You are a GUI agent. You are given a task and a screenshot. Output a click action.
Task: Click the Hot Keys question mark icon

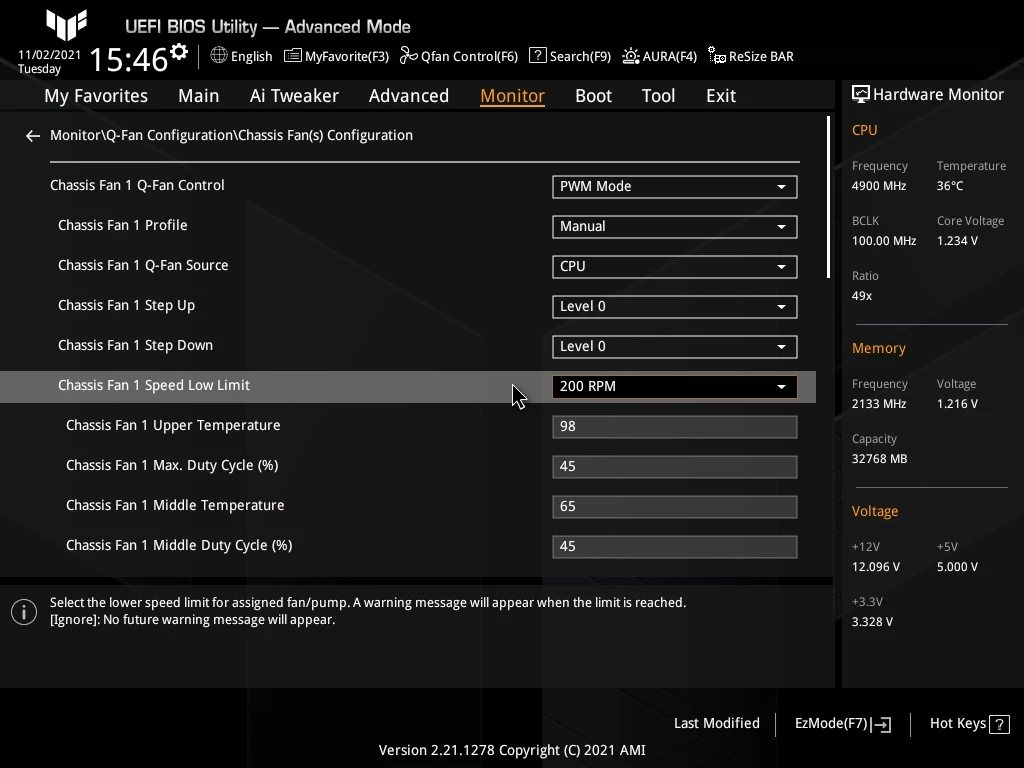pos(999,724)
